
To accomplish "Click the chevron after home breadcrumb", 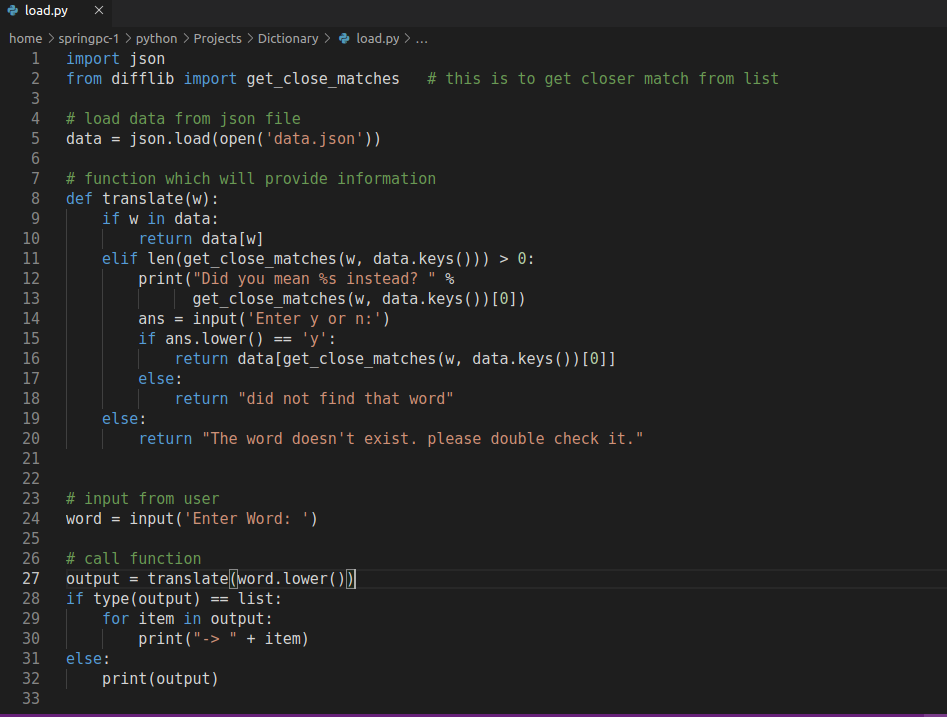I will pos(51,39).
